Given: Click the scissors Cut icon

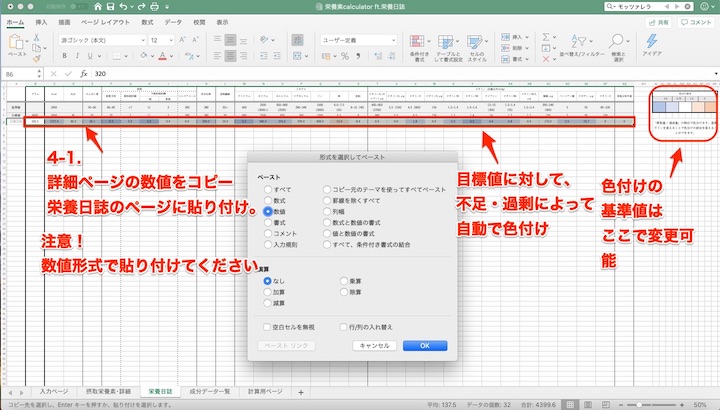Looking at the screenshot, I should point(36,37).
